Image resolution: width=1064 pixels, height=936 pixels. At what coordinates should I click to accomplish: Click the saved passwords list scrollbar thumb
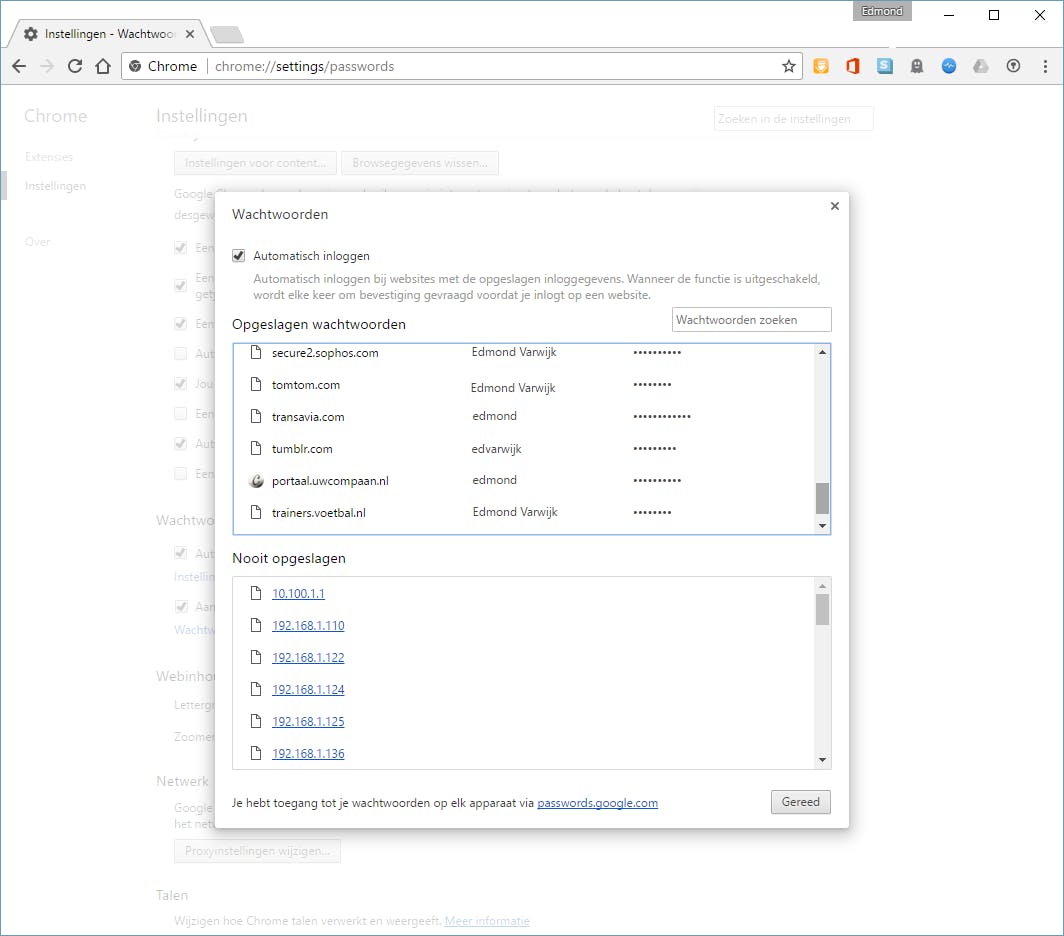[822, 498]
